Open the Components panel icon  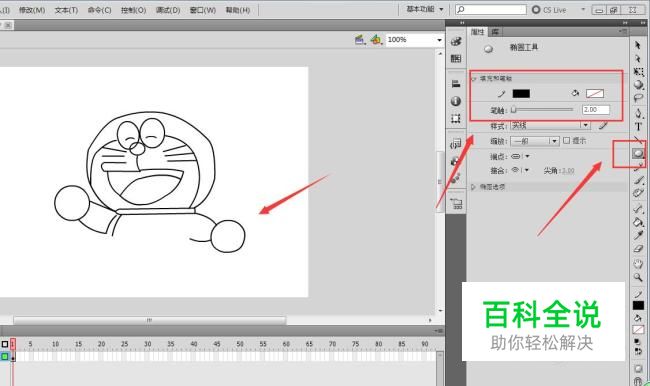[x=456, y=161]
